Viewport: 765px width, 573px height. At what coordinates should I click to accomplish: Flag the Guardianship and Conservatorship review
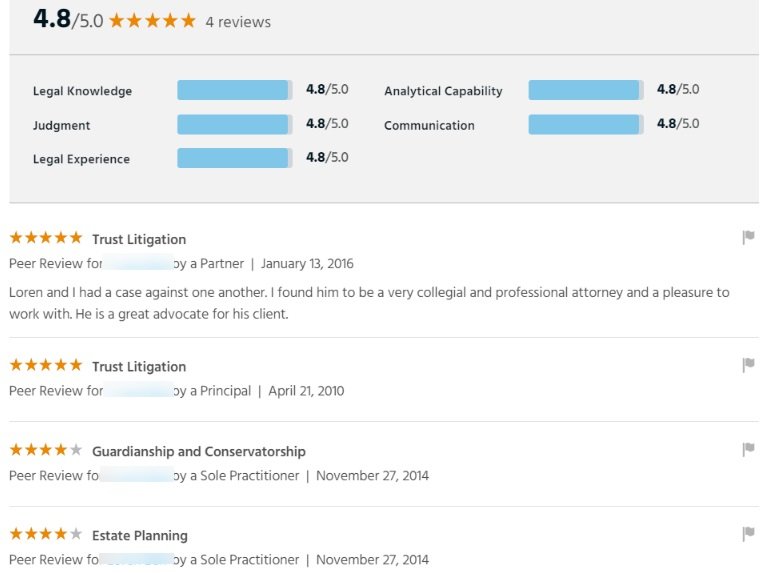748,450
